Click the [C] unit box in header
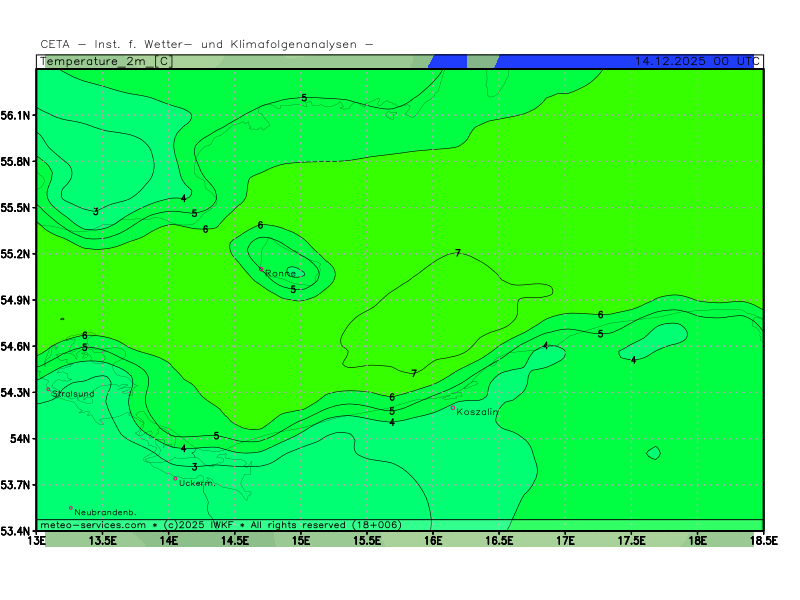Viewport: 800px width, 600px height. [164, 61]
